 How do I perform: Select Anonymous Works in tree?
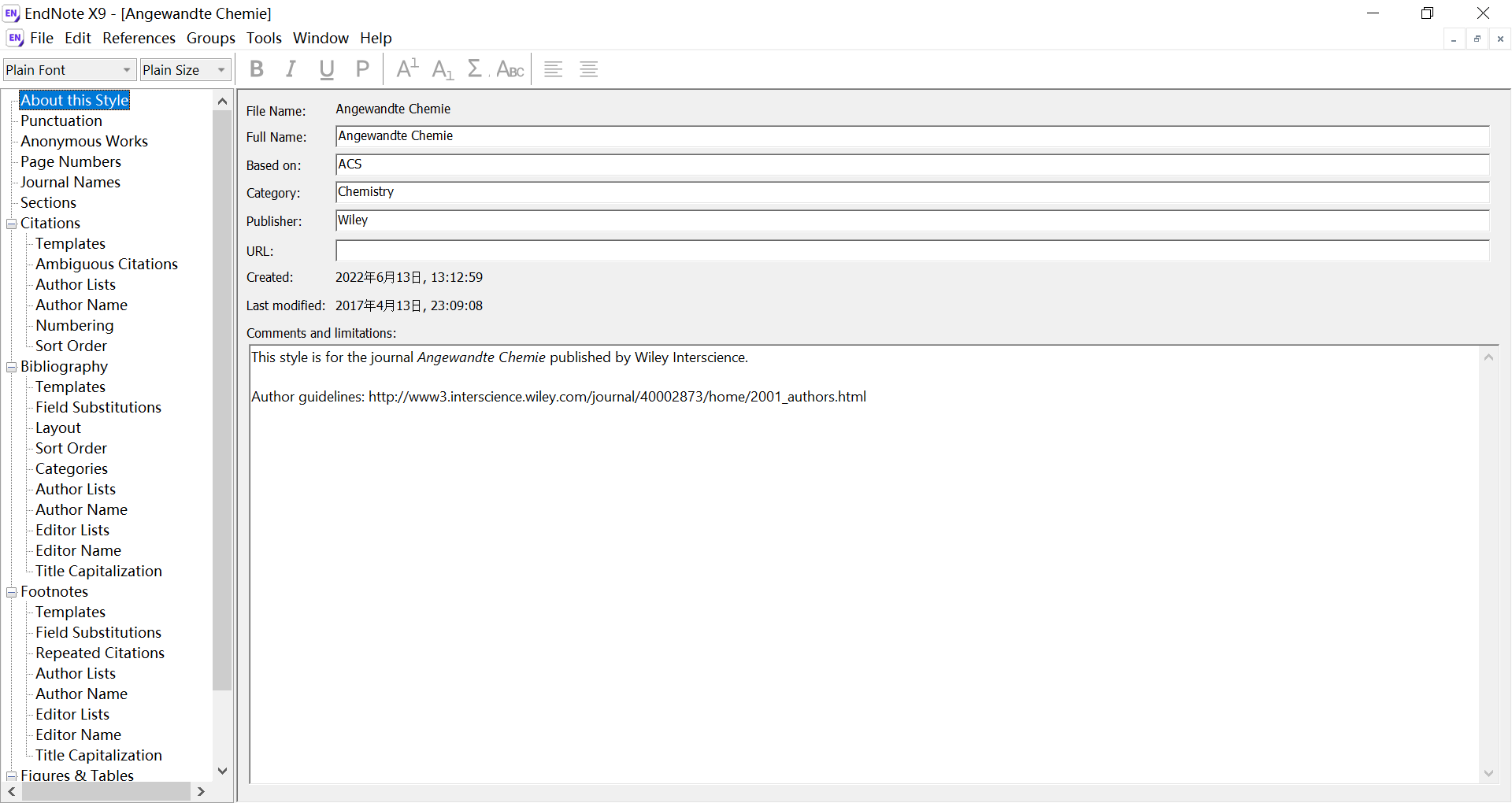click(84, 141)
